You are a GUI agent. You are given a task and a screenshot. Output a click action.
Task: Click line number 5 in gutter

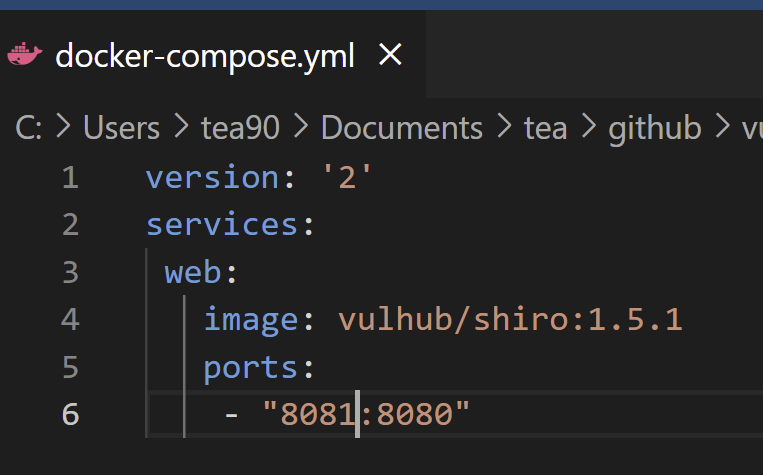click(x=71, y=367)
